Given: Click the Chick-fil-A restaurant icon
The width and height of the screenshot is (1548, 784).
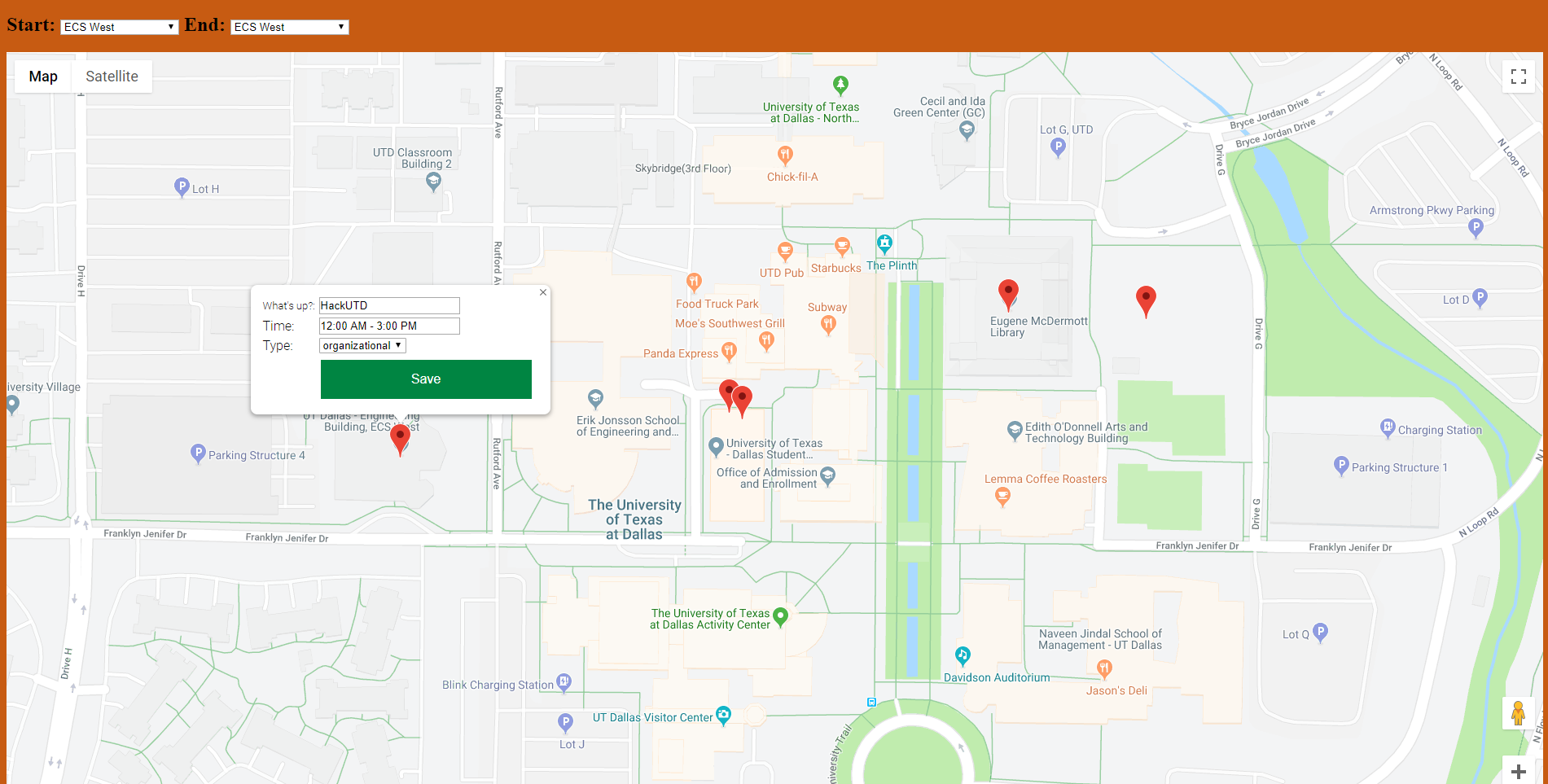Looking at the screenshot, I should click(x=785, y=155).
